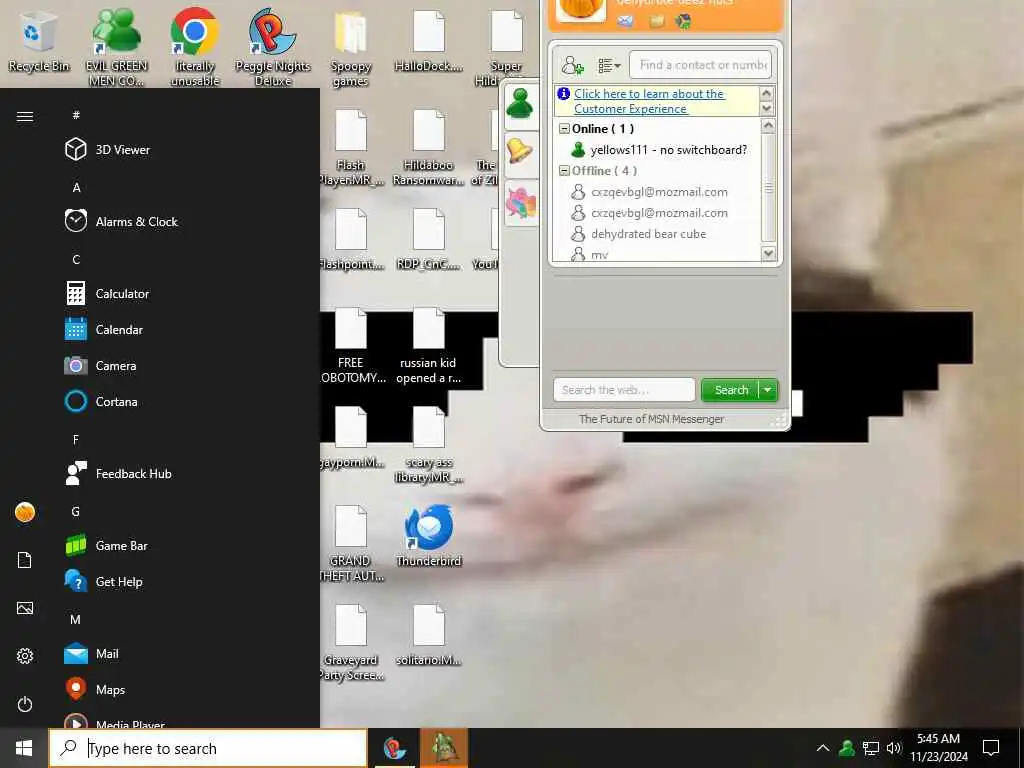
Task: Click the Messenger buddy tab on the side panel
Action: pyautogui.click(x=520, y=104)
